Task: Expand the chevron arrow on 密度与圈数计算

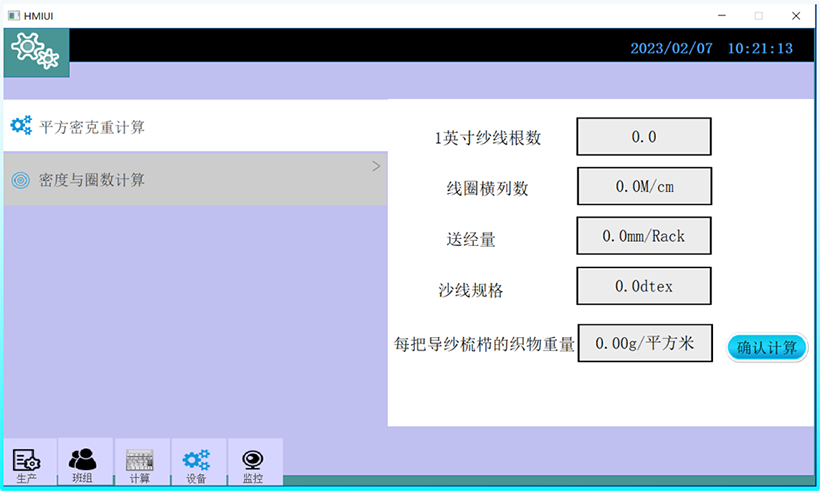Action: (x=376, y=166)
